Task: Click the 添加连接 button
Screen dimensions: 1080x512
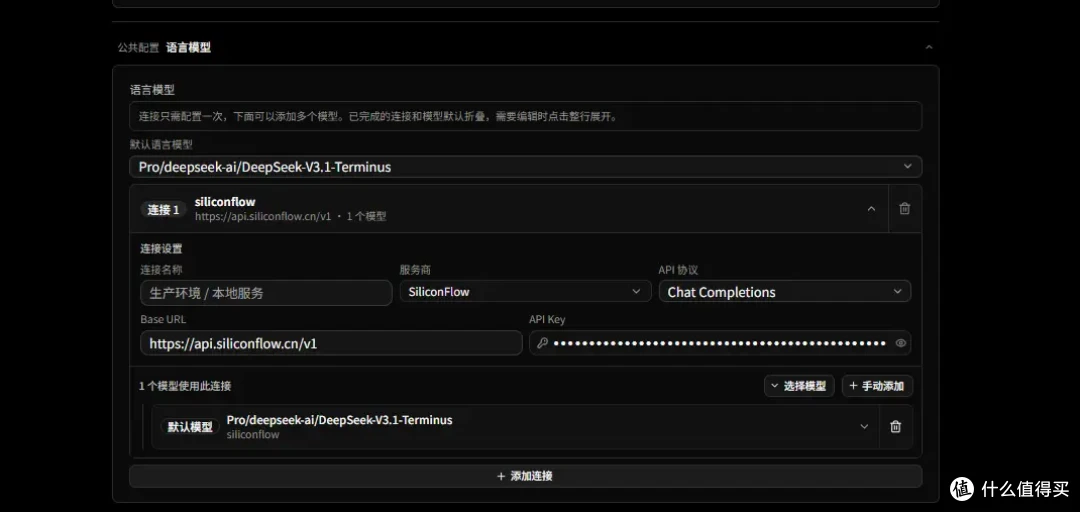Action: click(526, 476)
